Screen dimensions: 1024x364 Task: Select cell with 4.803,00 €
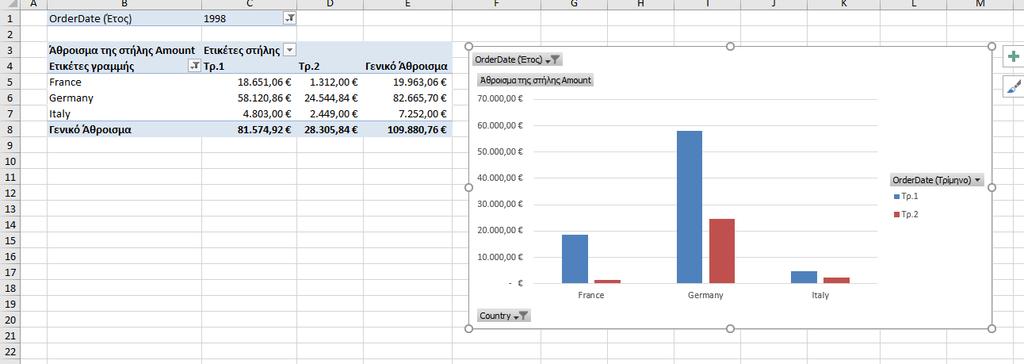249,114
